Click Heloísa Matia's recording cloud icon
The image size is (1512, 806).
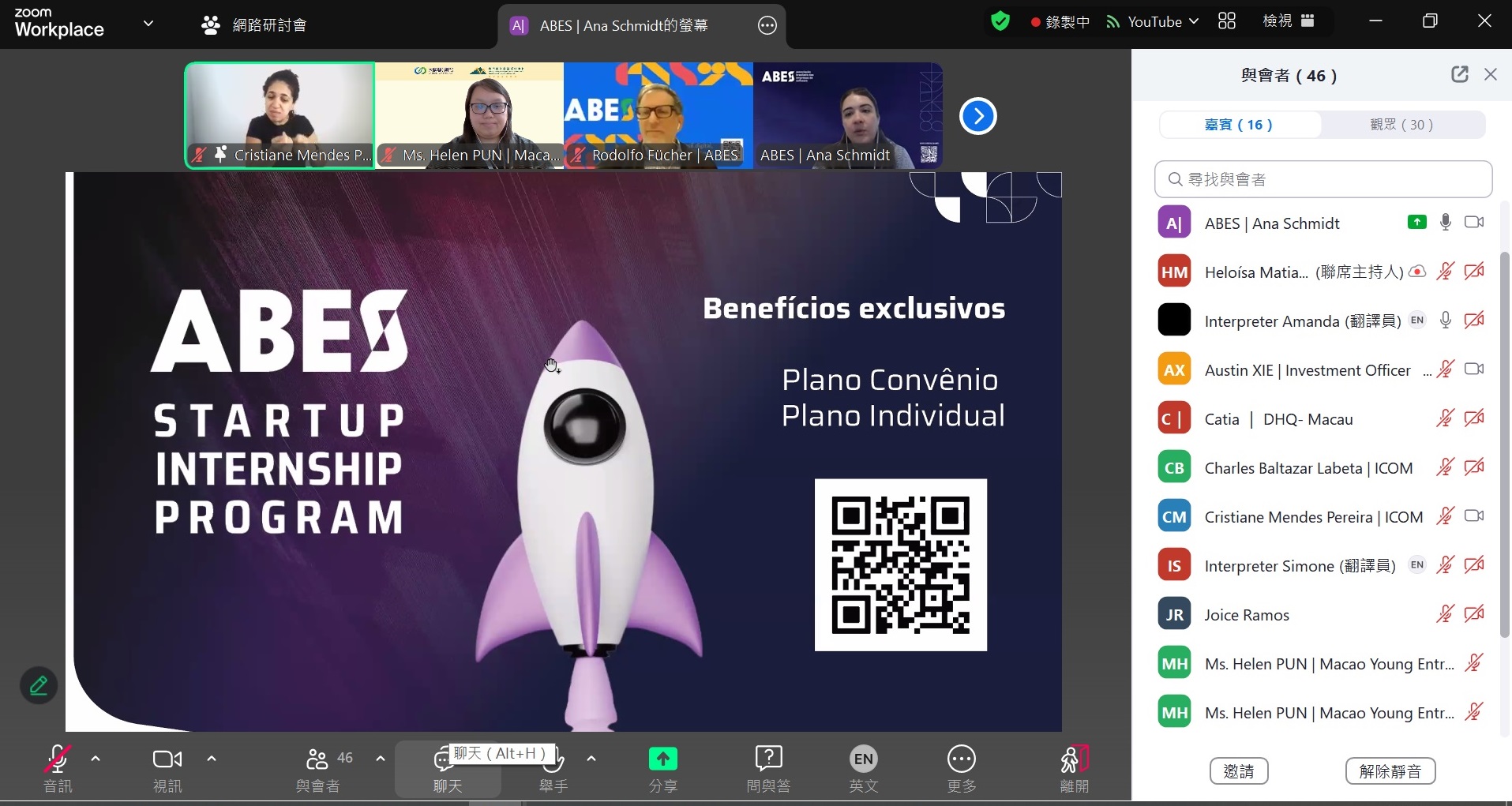pos(1418,272)
